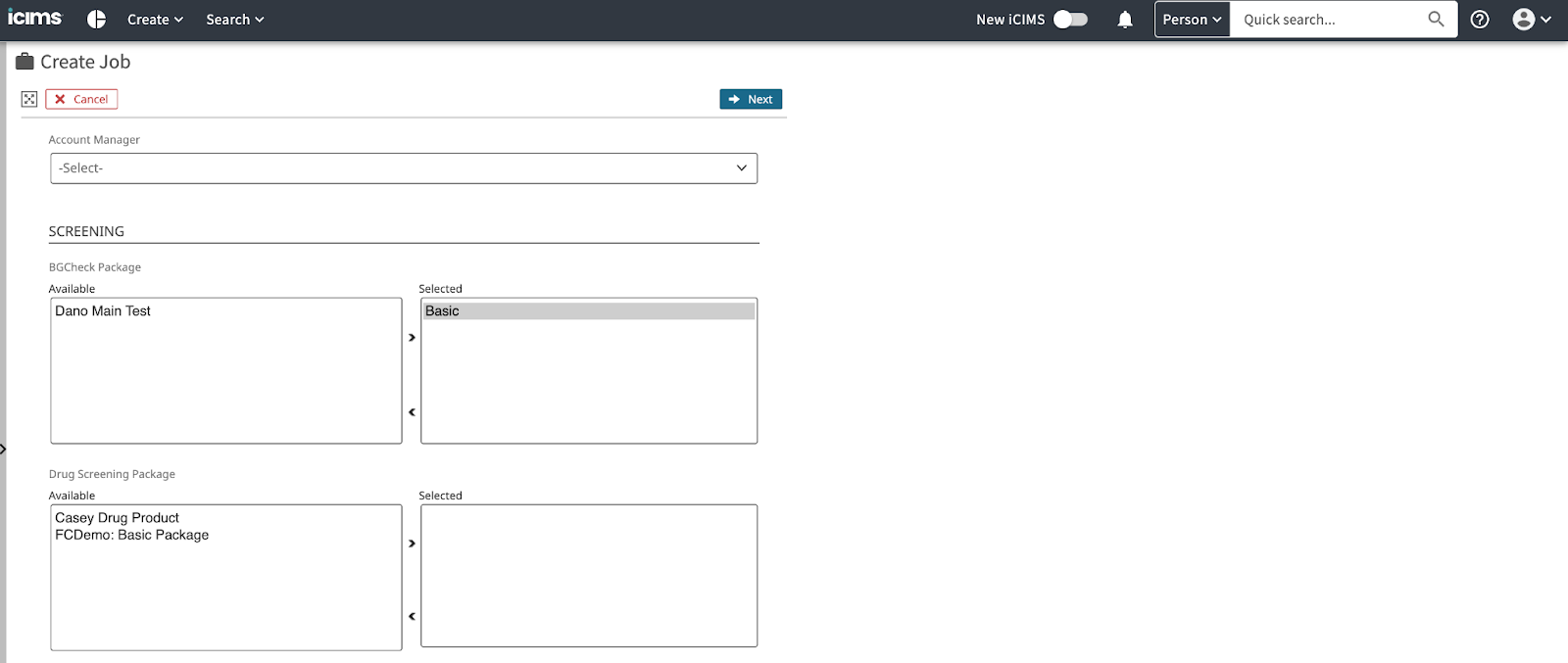Open the notifications bell
Image resolution: width=1568 pixels, height=663 pixels.
[1125, 20]
